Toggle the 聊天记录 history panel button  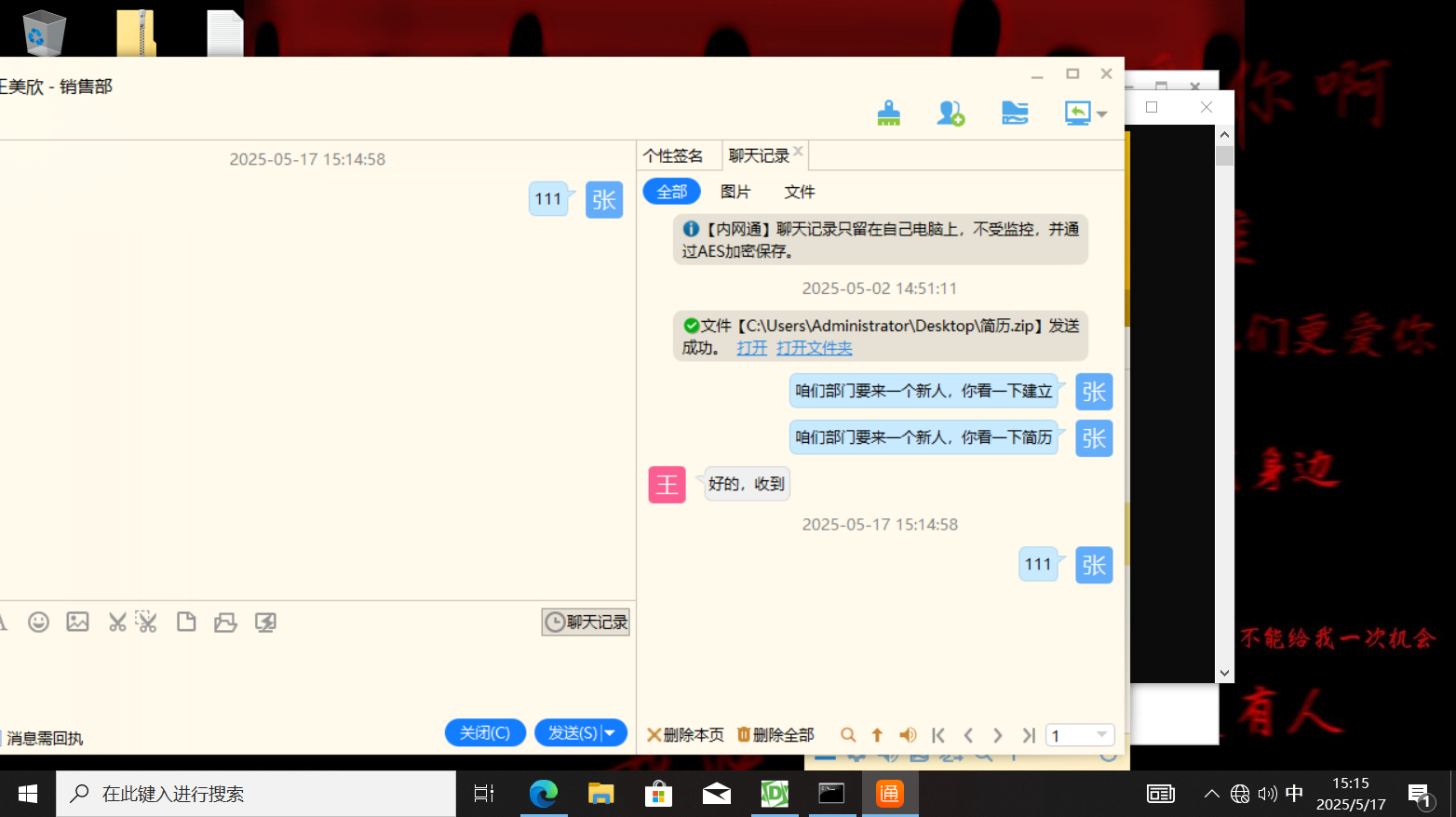coord(586,623)
